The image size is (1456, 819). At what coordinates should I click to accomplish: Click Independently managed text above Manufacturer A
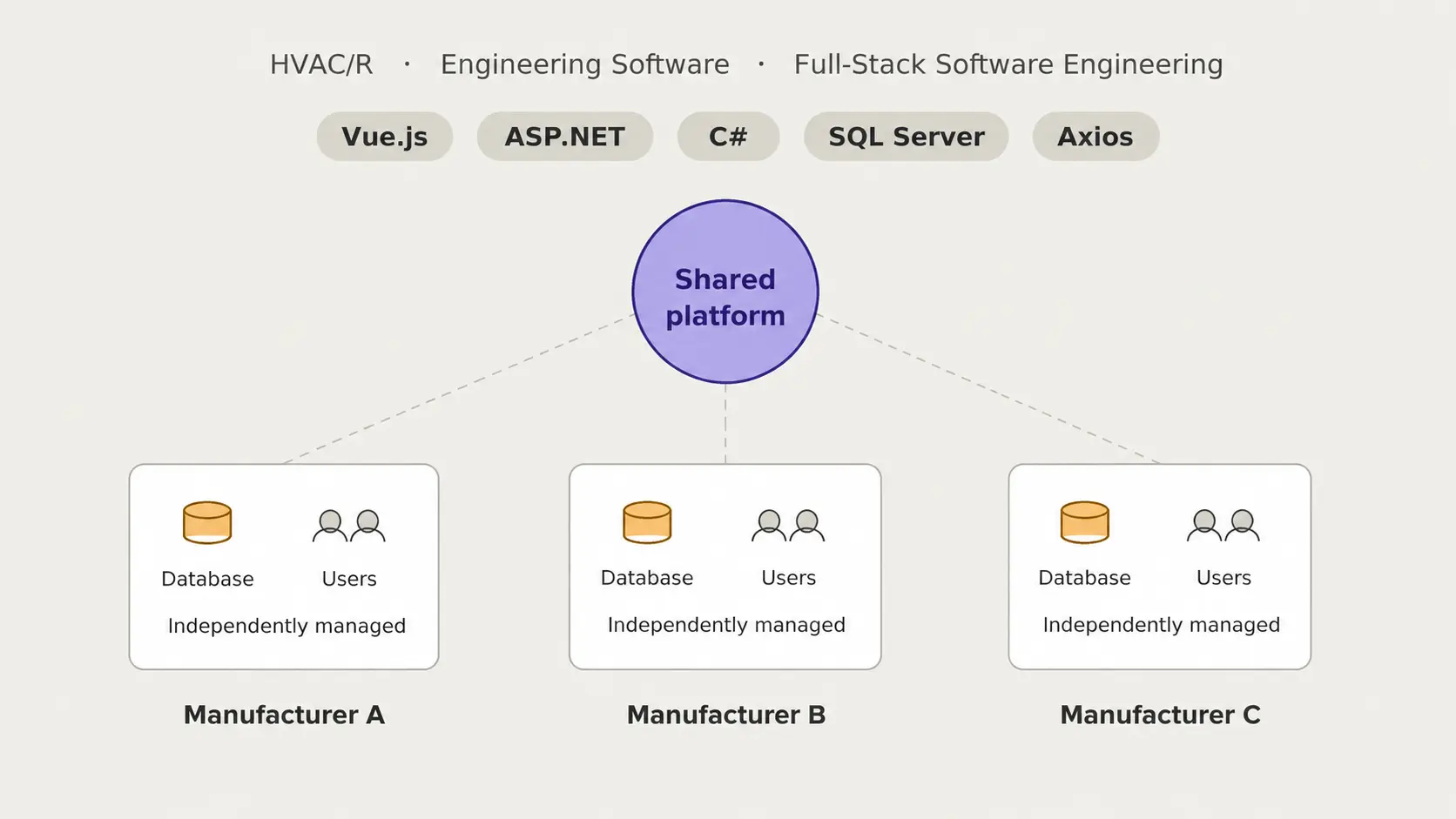286,626
